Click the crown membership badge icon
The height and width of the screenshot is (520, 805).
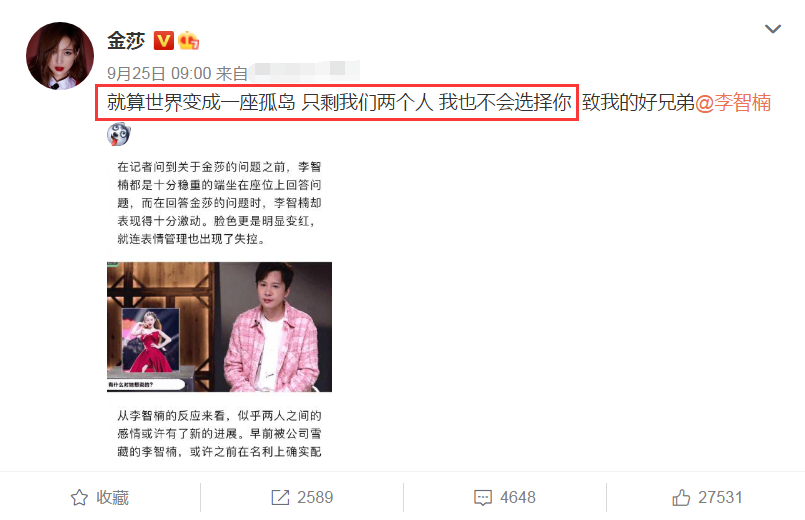[188, 41]
